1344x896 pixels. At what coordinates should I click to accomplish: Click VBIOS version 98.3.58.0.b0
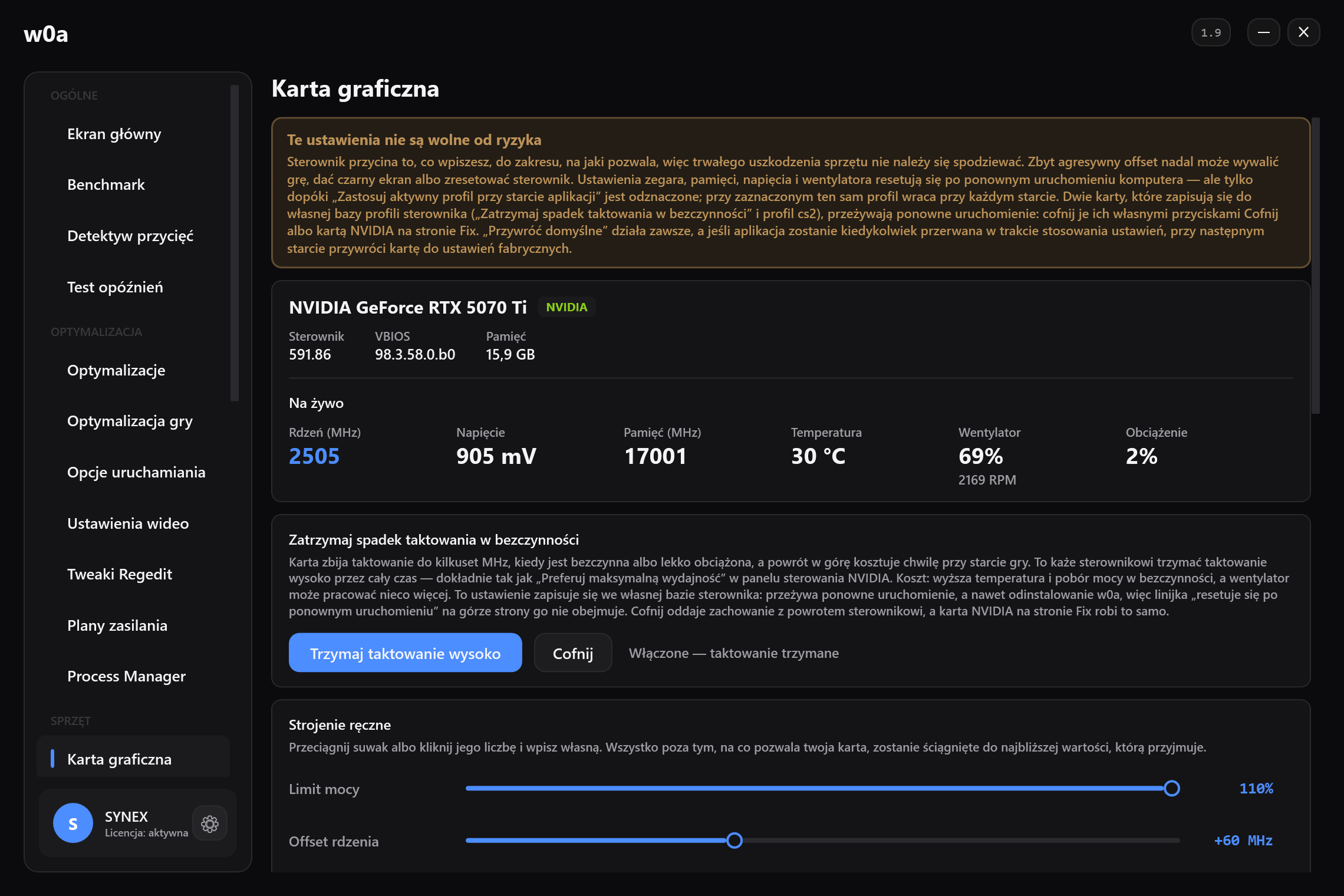(x=415, y=354)
